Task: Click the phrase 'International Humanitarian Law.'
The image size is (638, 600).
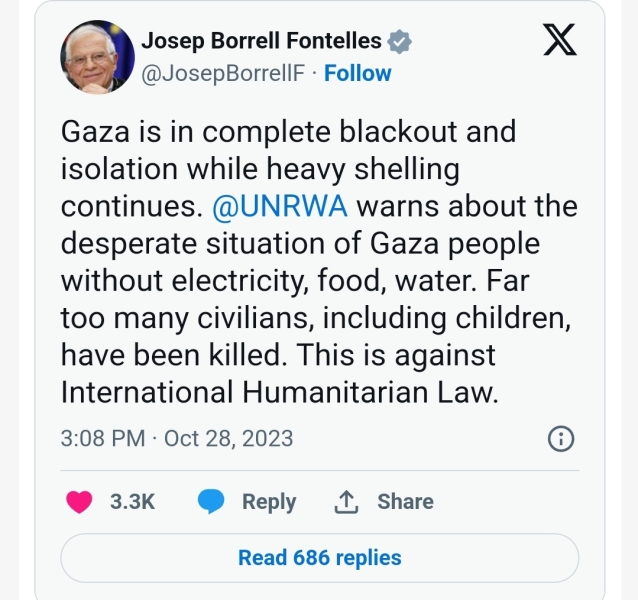Action: tap(279, 391)
